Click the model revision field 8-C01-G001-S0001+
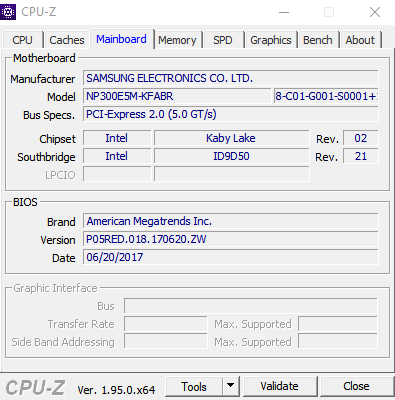 (326, 96)
